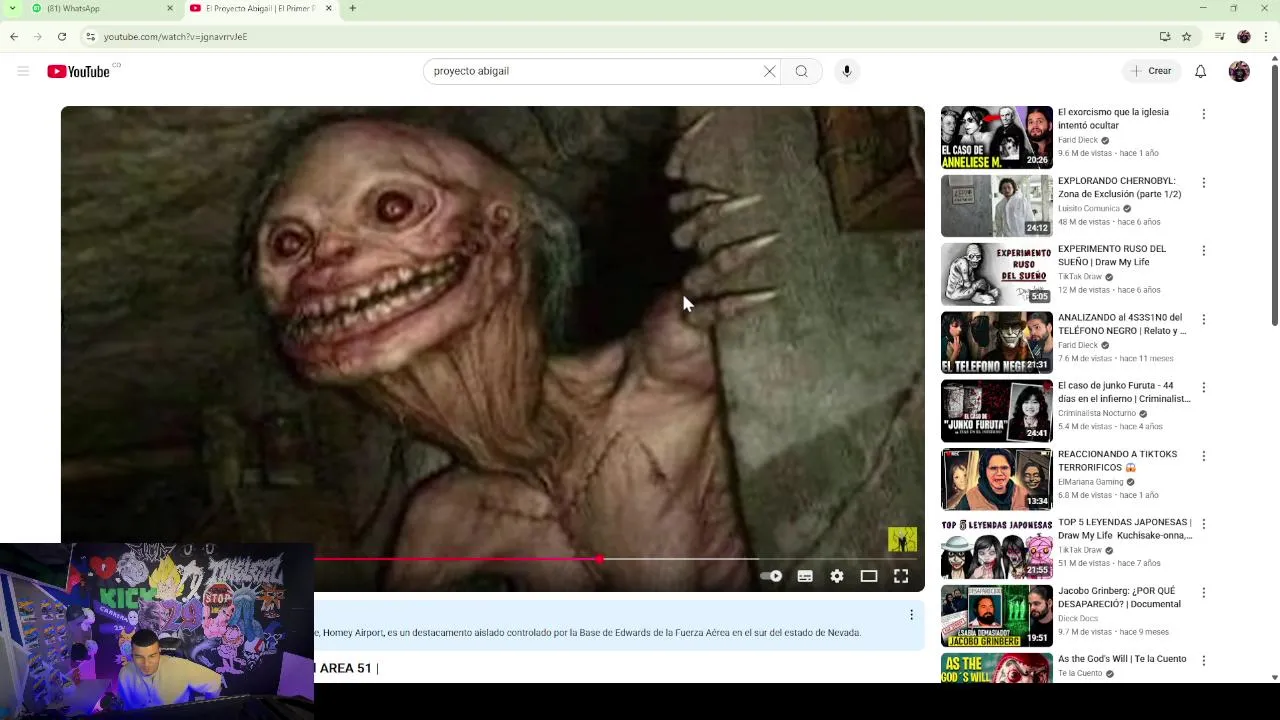The width and height of the screenshot is (1280, 720).
Task: Expand the tab search dropdown arrow
Action: click(13, 9)
